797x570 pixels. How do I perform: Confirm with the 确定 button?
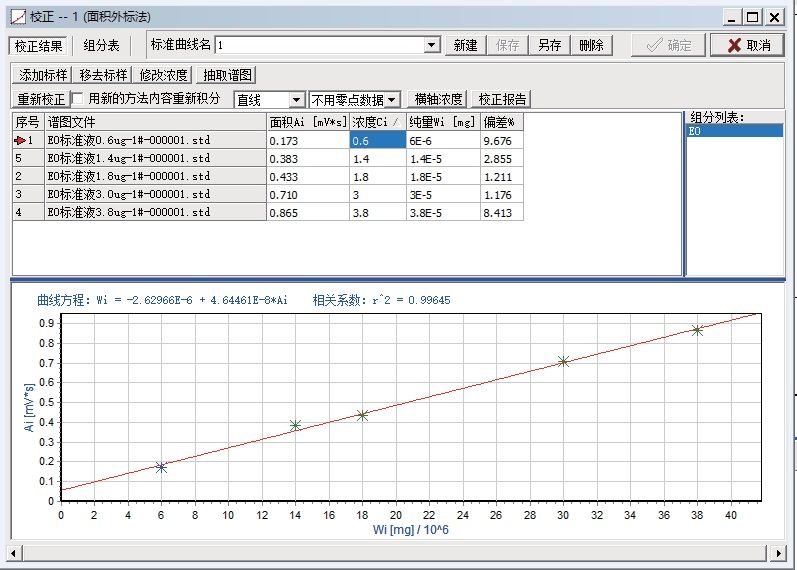[x=668, y=45]
